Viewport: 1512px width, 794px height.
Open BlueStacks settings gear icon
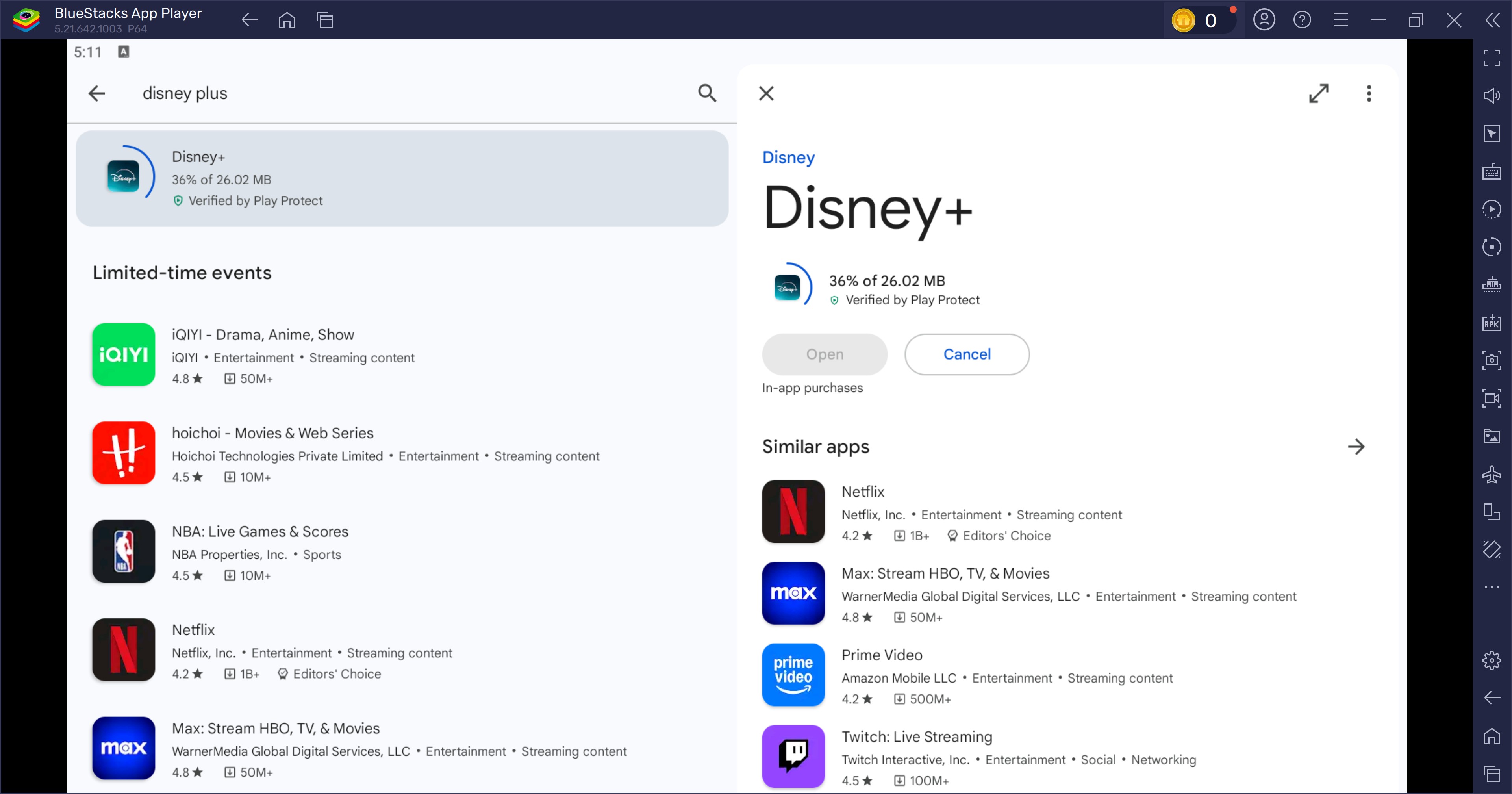(x=1492, y=660)
